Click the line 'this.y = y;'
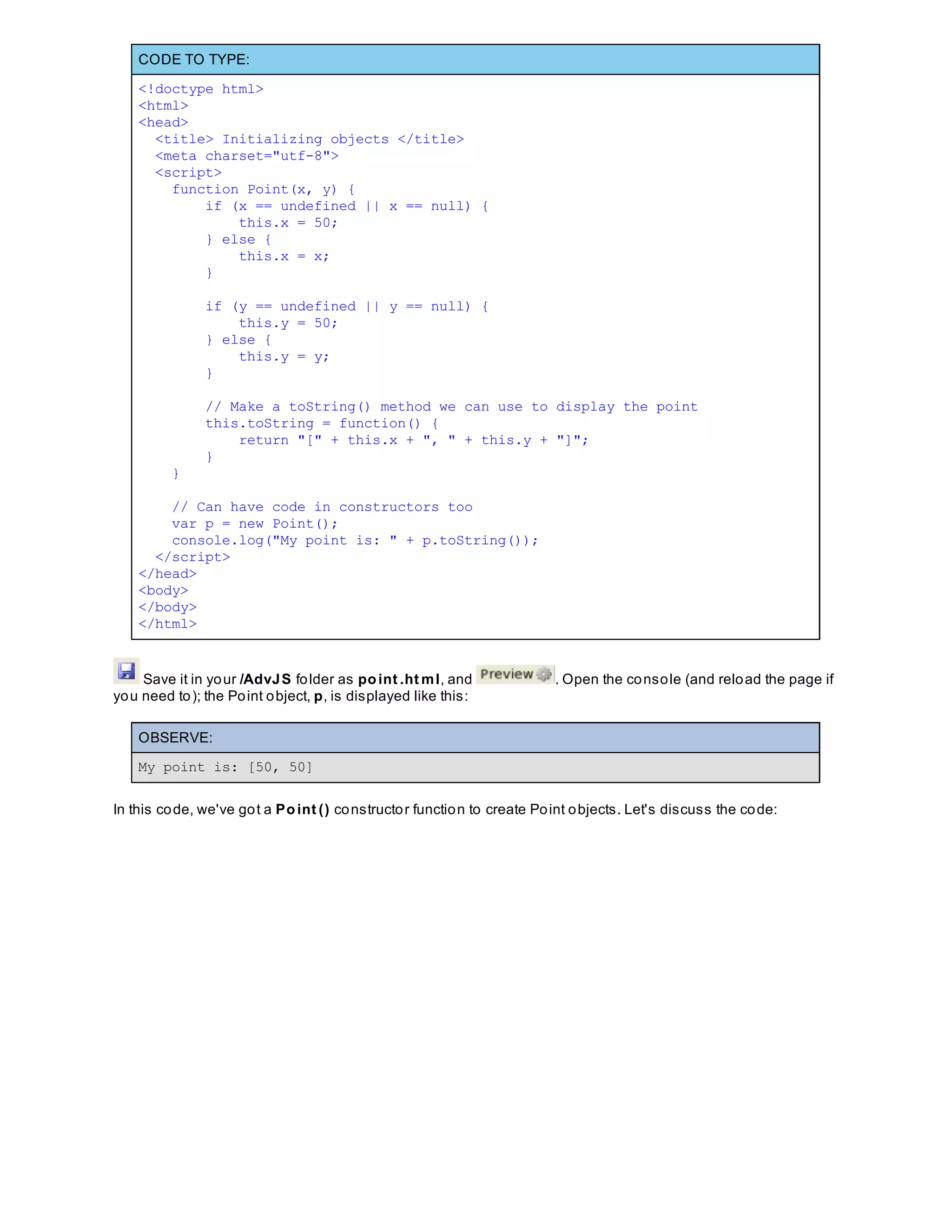 tap(284, 357)
